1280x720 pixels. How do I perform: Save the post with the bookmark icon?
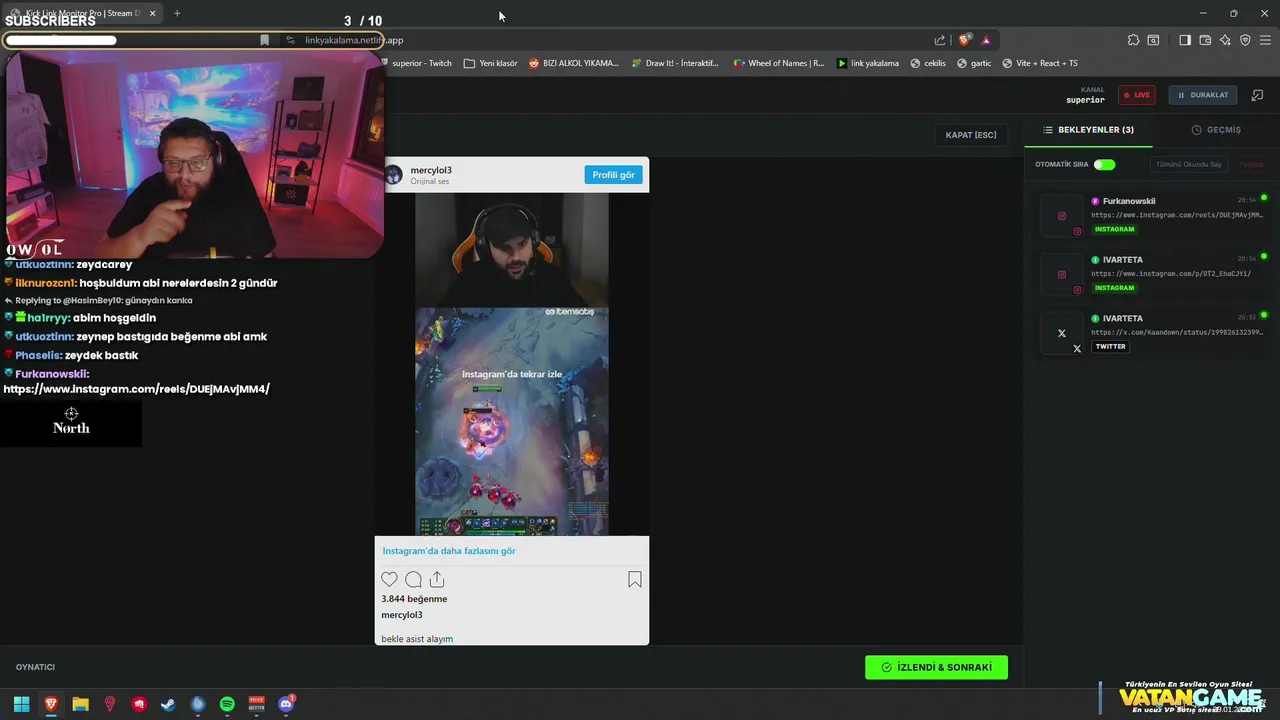pos(634,579)
